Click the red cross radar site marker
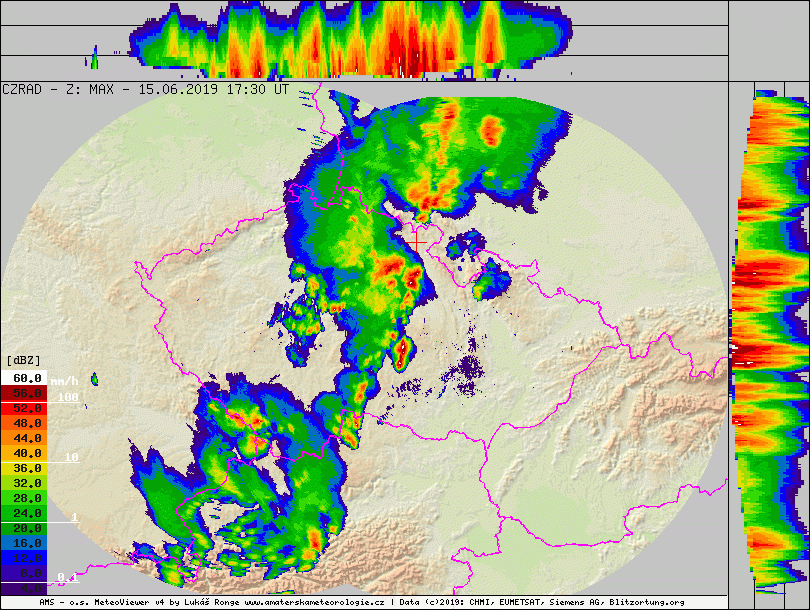The image size is (810, 610). pos(417,242)
